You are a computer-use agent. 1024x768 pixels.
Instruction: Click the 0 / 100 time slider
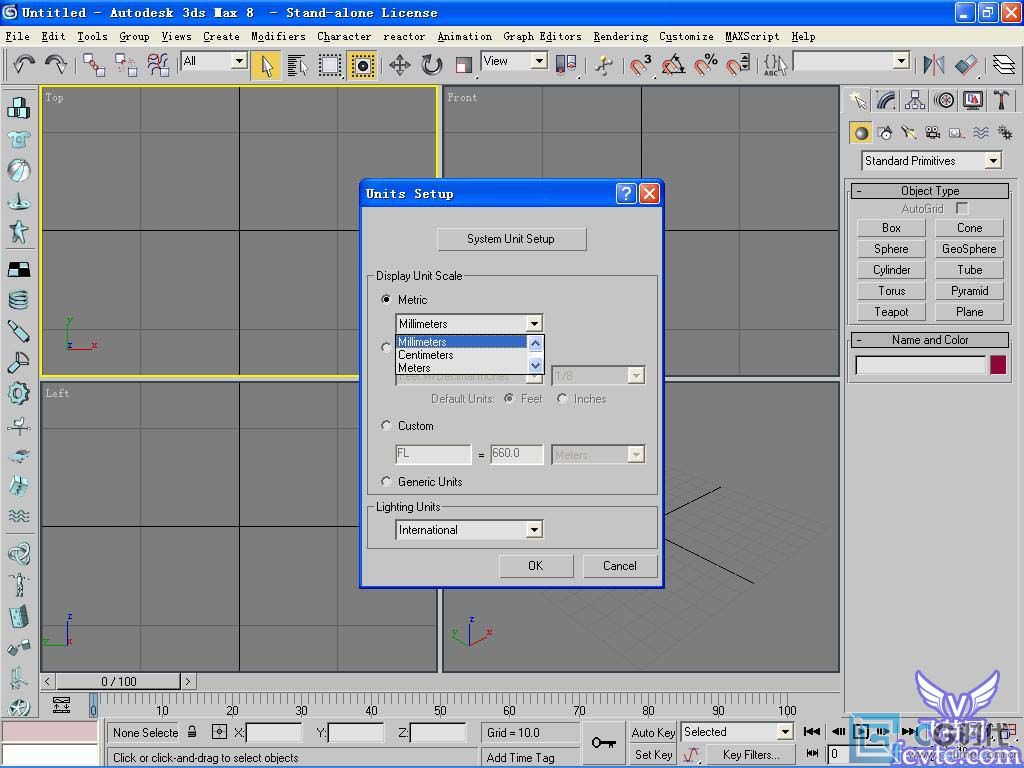[118, 682]
